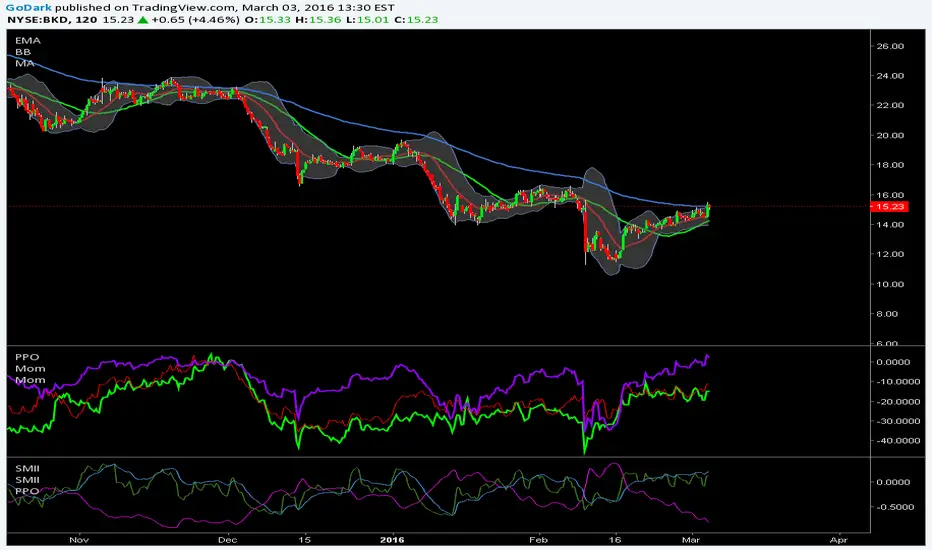Click the O:15.33 open value
The height and width of the screenshot is (550, 932).
click(267, 20)
